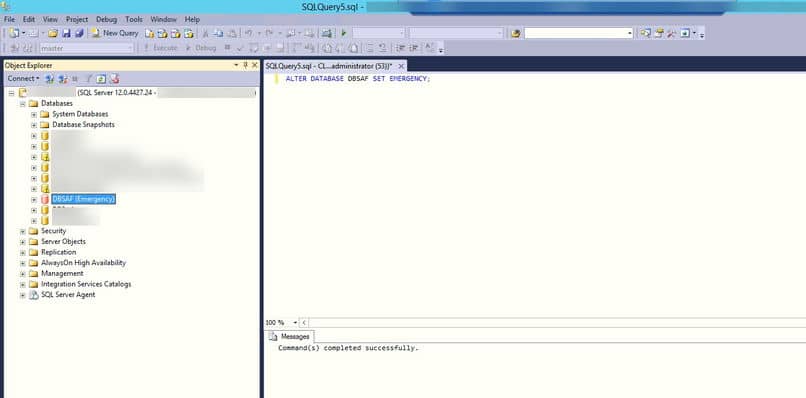Expand the Replication folder
The image size is (806, 398).
point(23,252)
